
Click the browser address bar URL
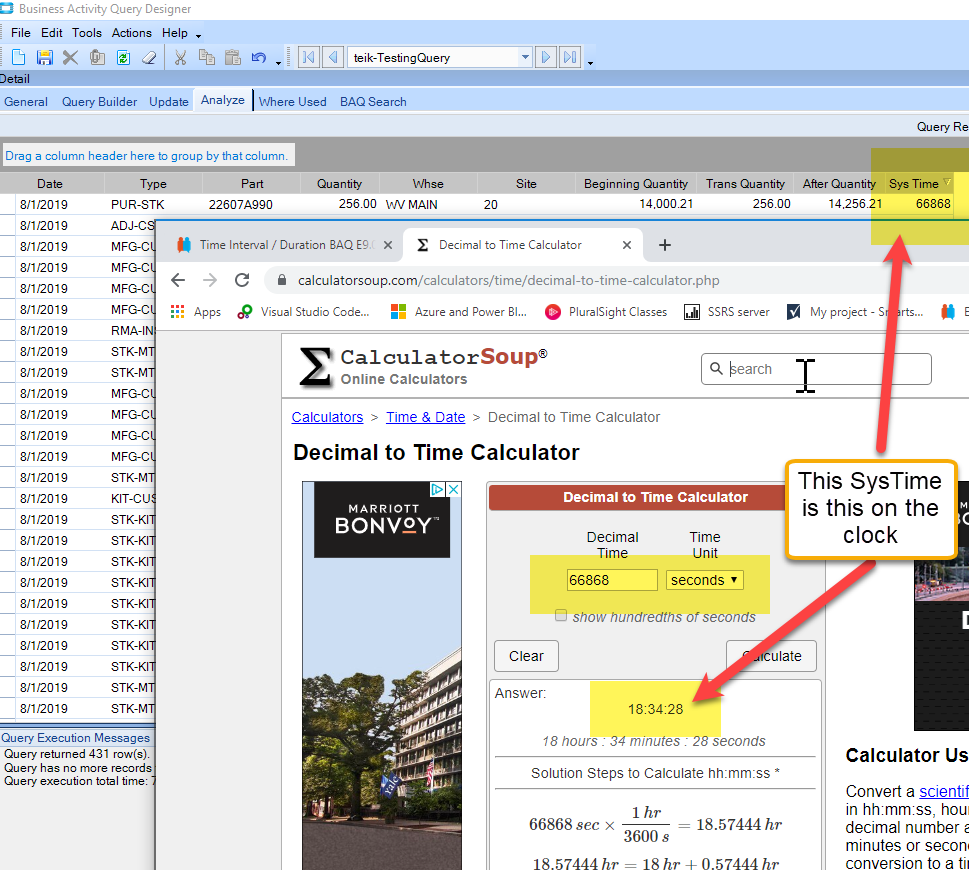(509, 281)
